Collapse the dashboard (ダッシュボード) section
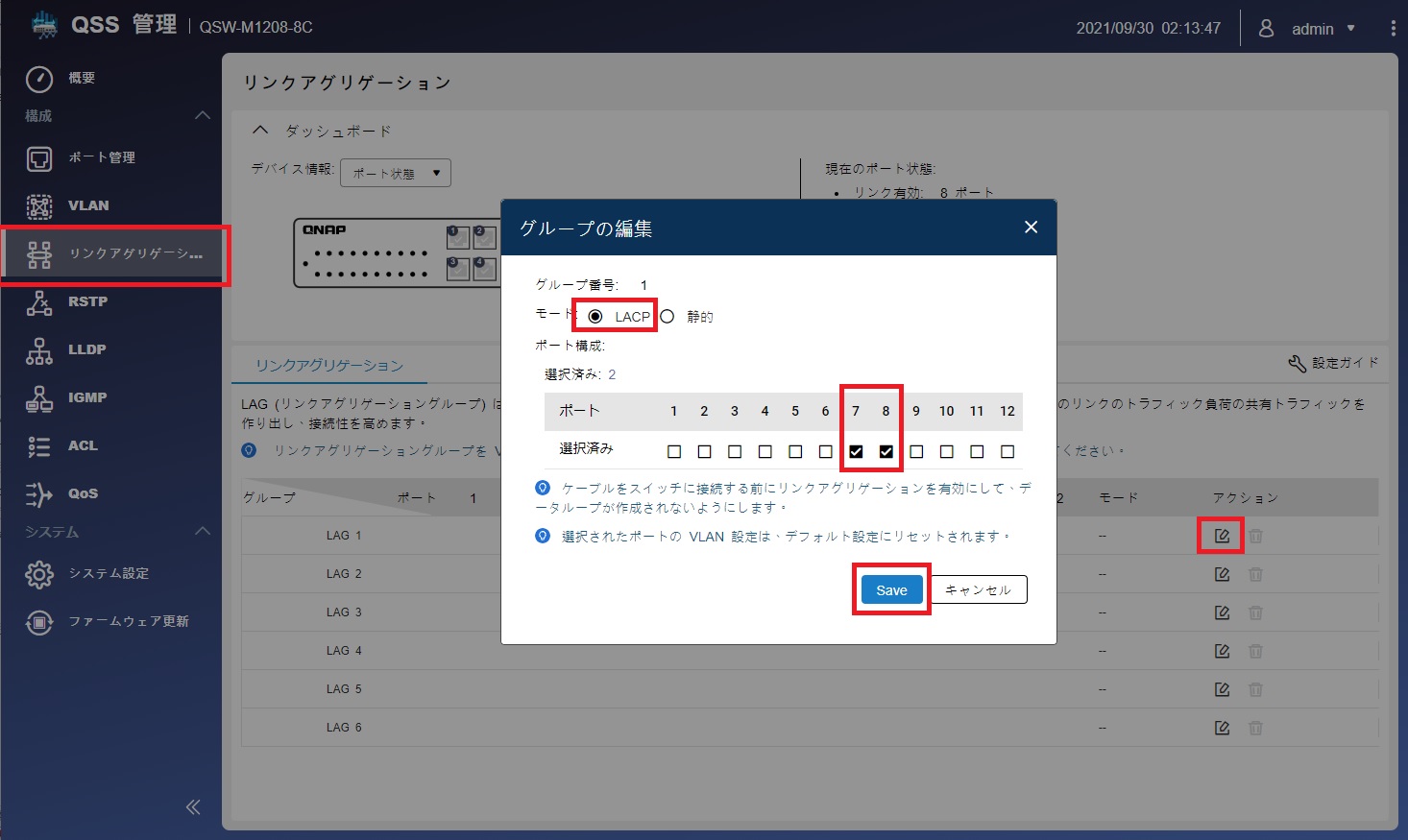The image size is (1408, 840). [260, 130]
